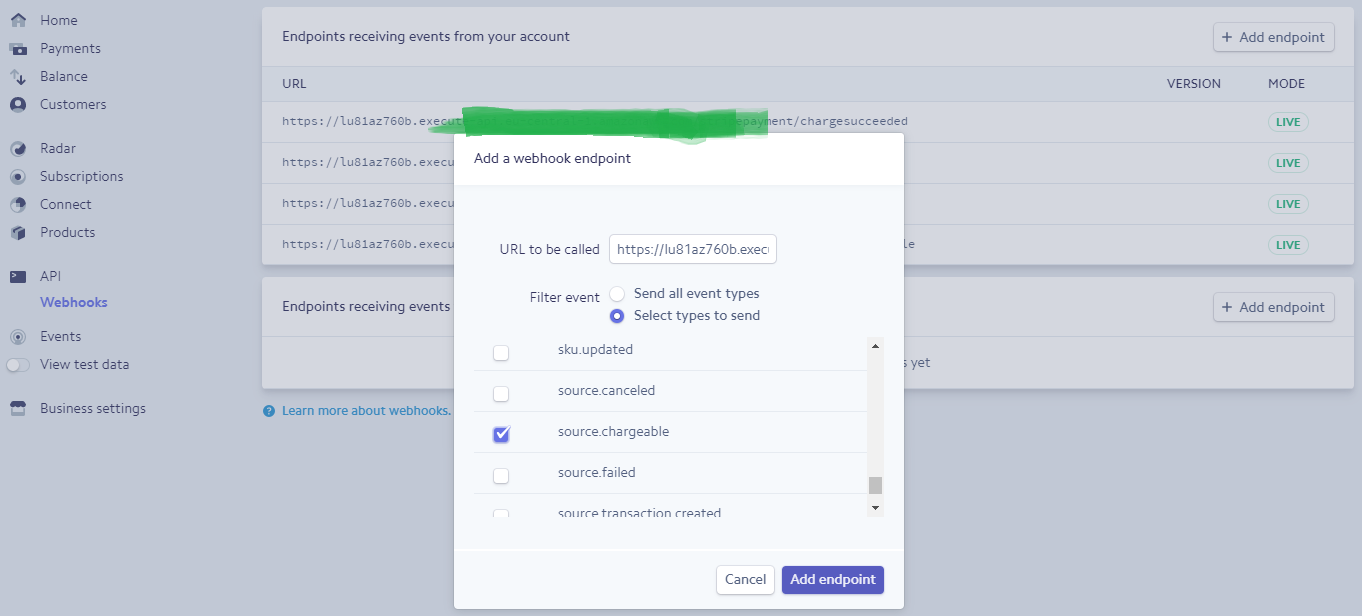This screenshot has width=1362, height=616.
Task: Click the Home icon in sidebar
Action: [x=18, y=20]
